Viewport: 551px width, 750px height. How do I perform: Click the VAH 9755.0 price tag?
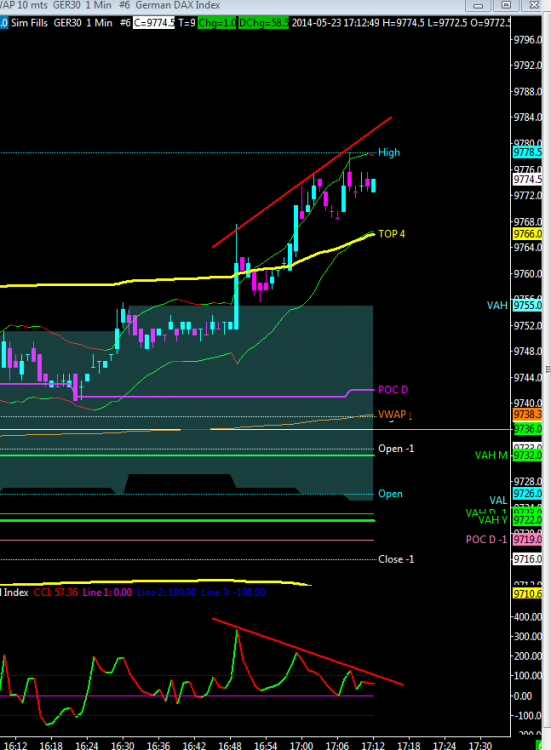click(528, 305)
